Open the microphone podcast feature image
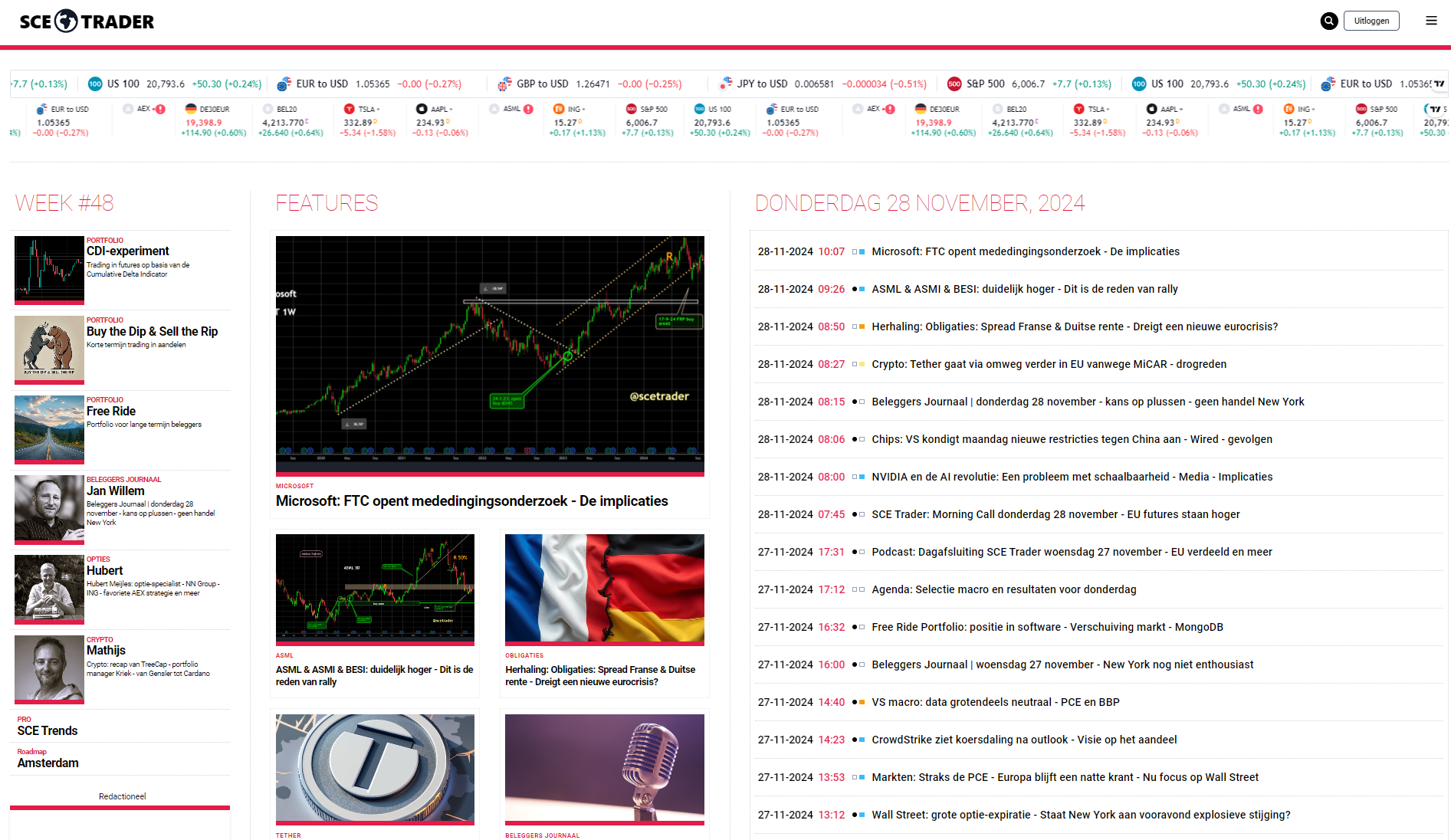 605,769
